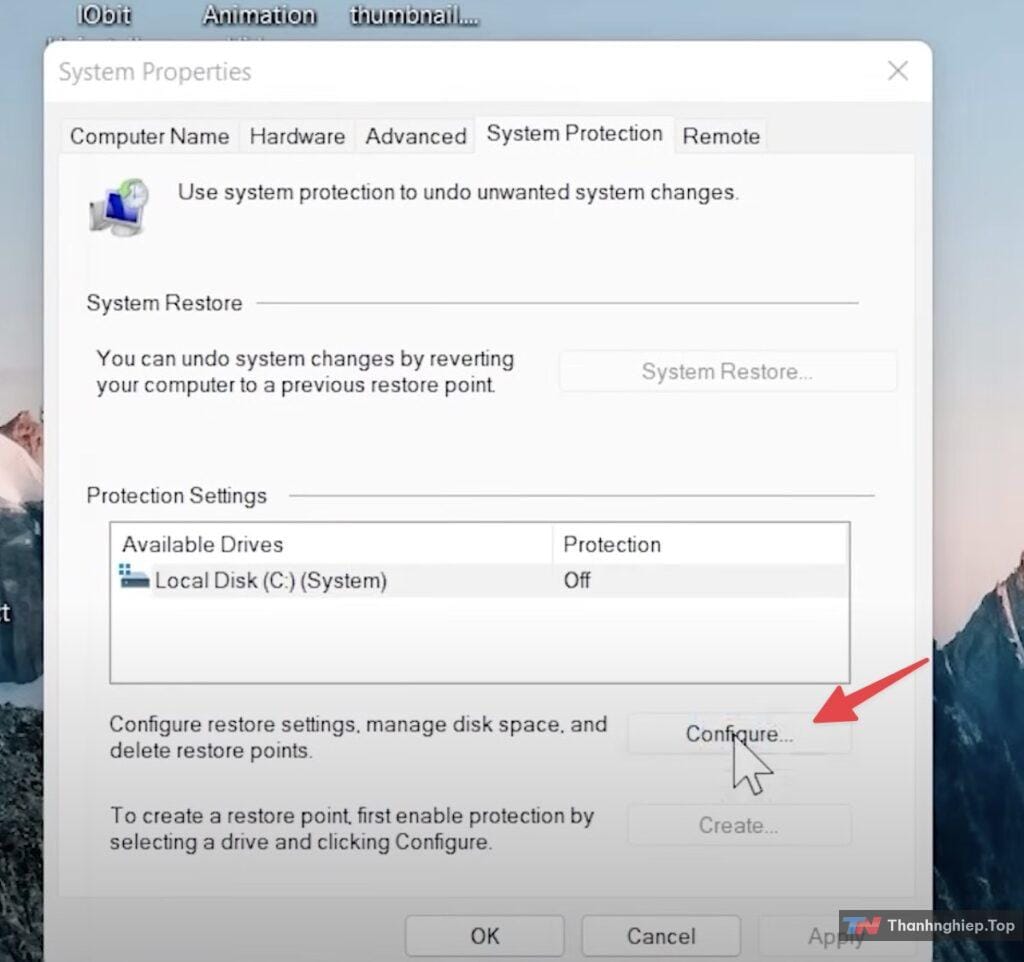Click the Available Drives column header
1024x962 pixels.
point(203,545)
